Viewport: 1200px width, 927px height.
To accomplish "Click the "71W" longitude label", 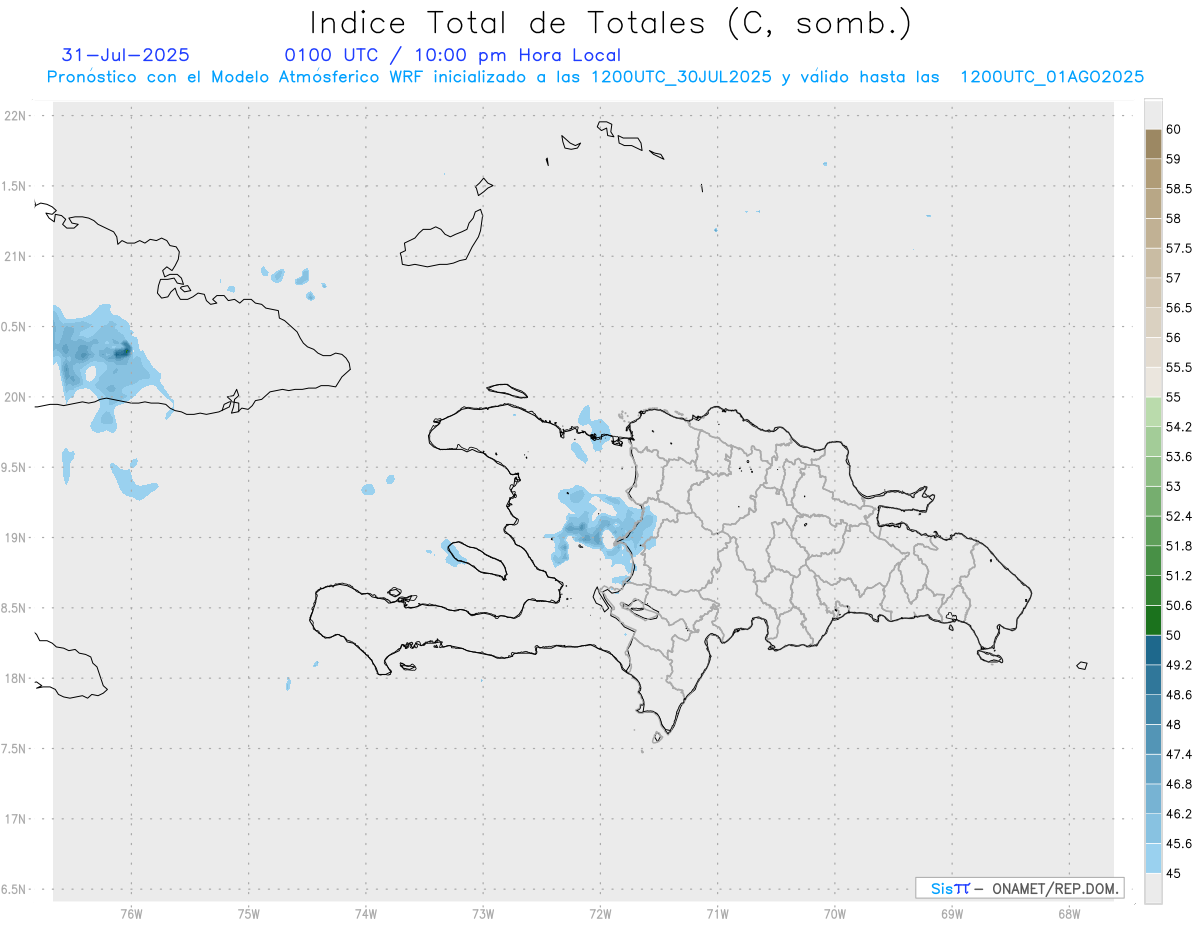I will (x=717, y=913).
